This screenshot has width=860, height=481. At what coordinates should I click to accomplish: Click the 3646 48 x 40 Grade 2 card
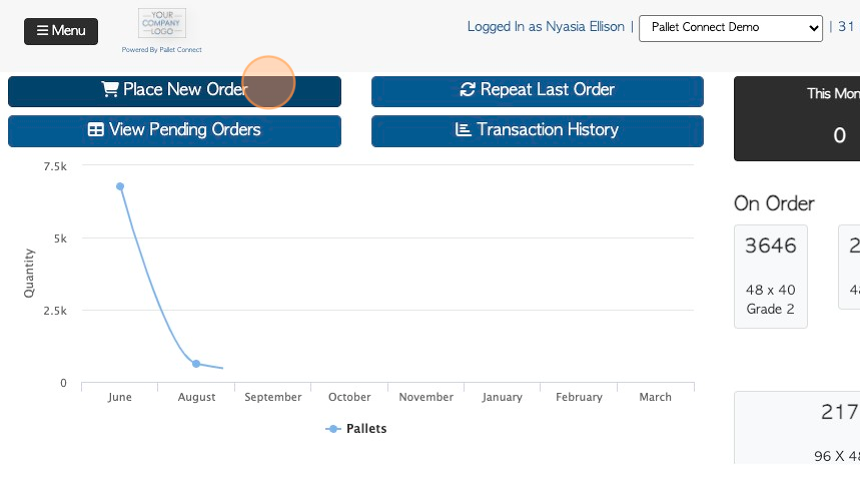click(771, 276)
